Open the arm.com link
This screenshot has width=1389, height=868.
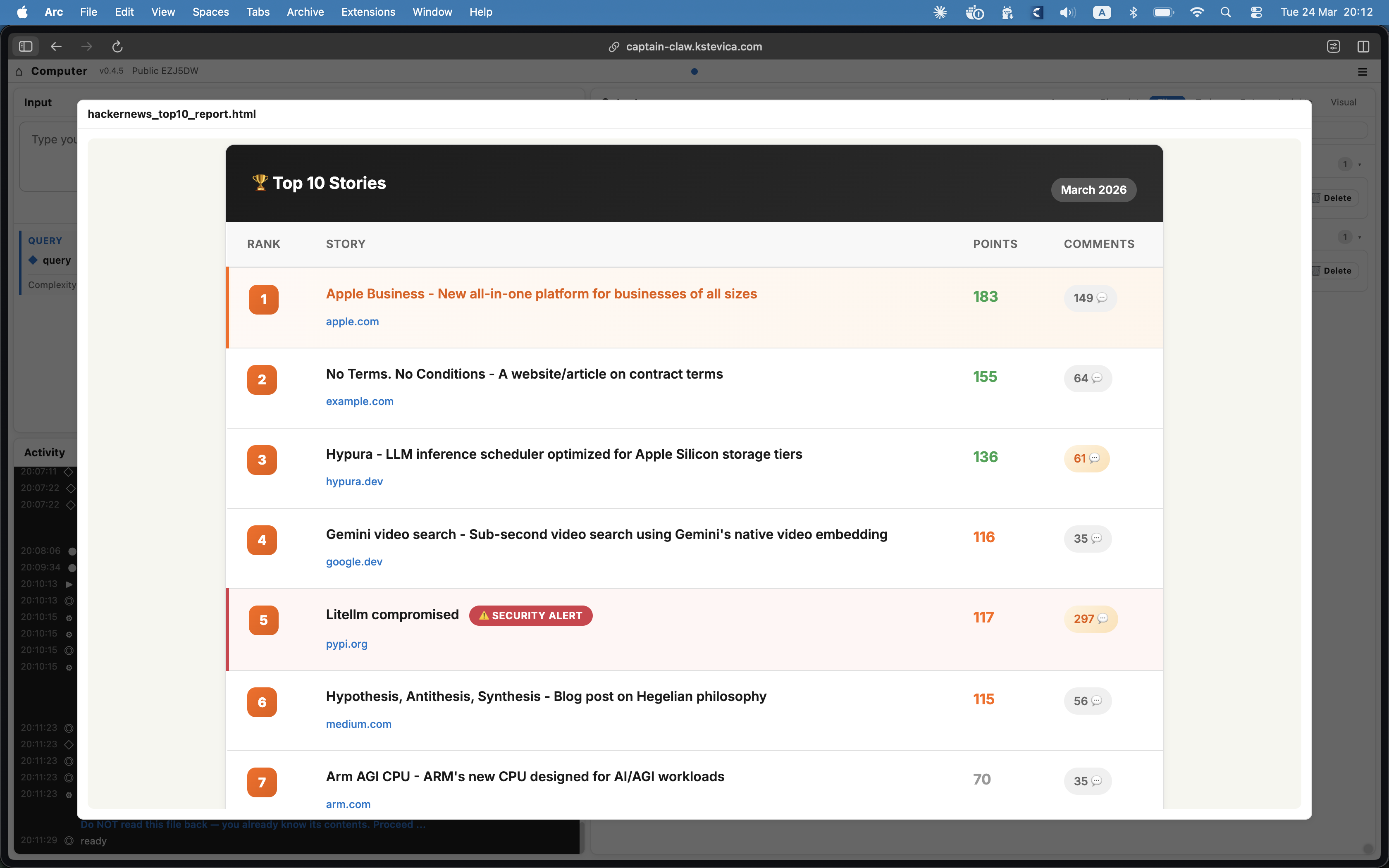click(x=348, y=804)
